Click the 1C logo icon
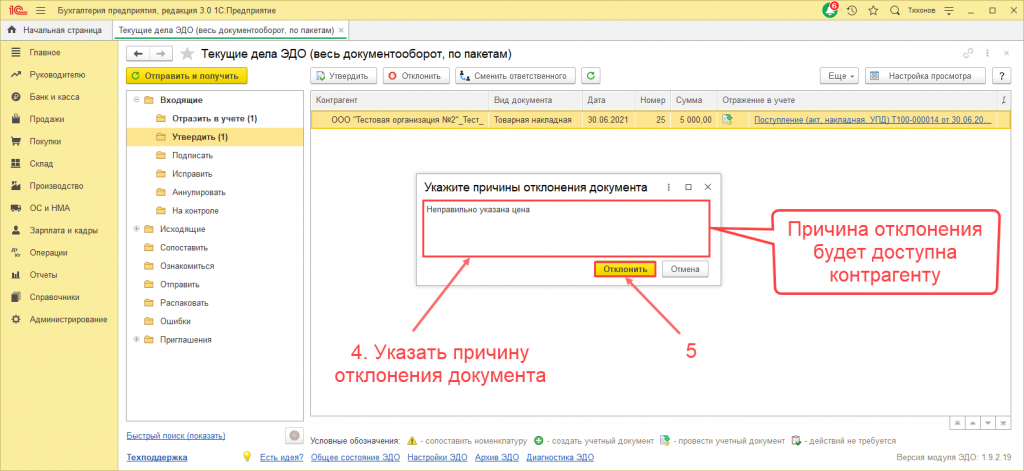The image size is (1024, 471). click(x=16, y=11)
